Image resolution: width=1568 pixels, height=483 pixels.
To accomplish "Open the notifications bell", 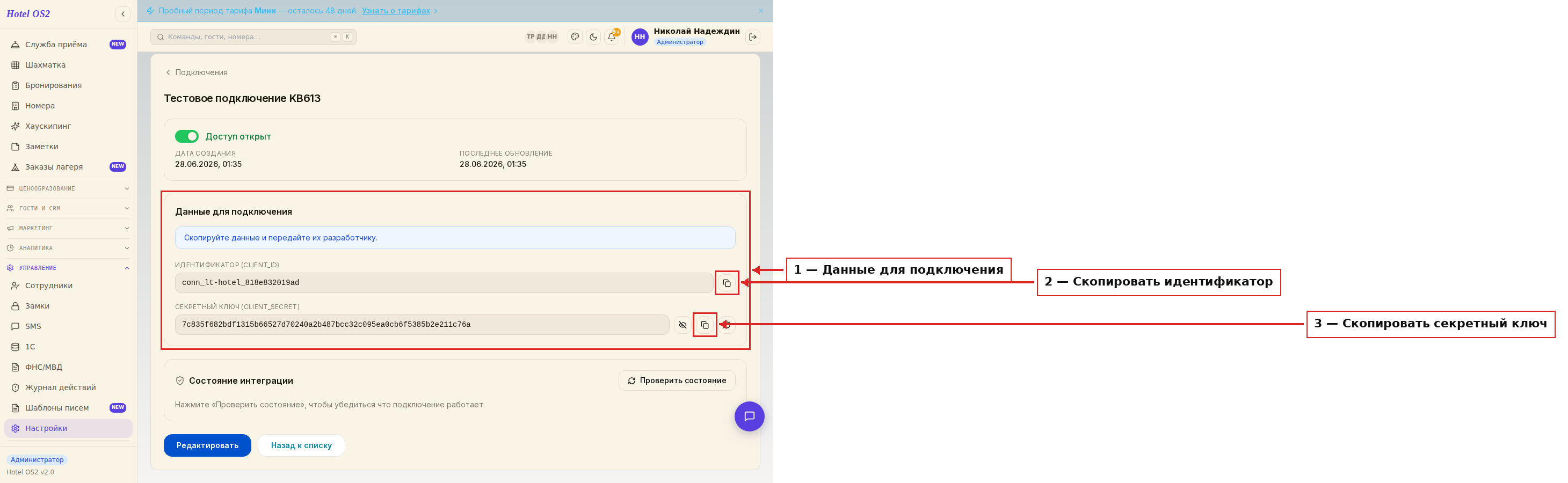I will click(612, 37).
